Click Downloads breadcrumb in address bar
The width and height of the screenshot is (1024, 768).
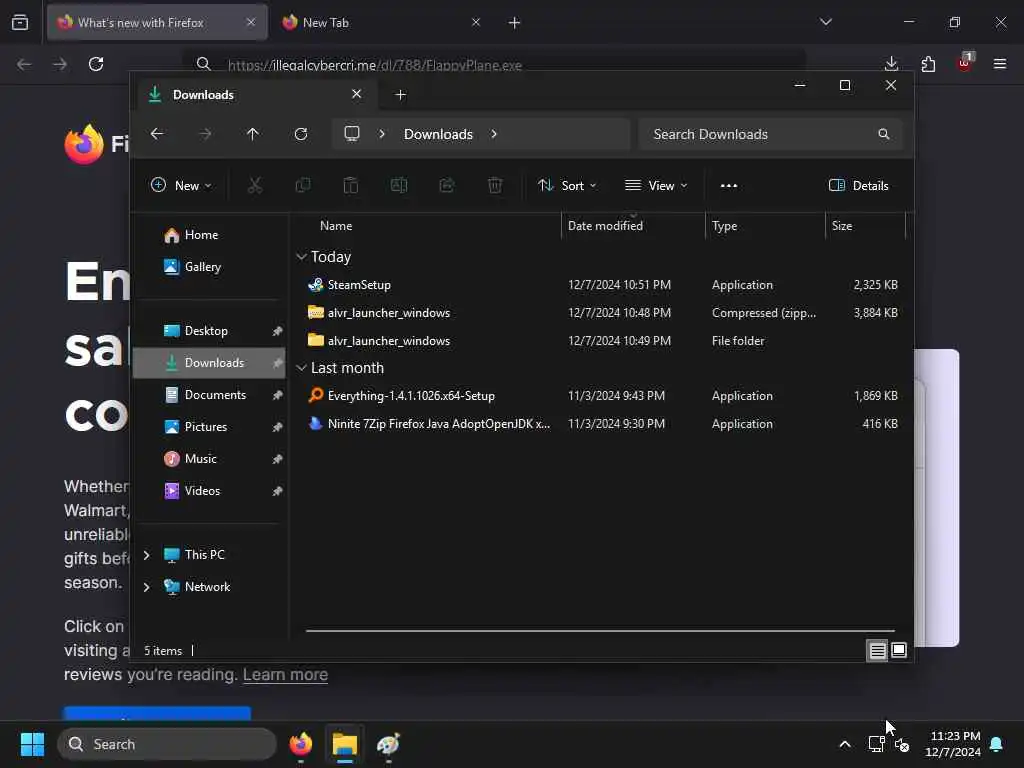tap(438, 134)
